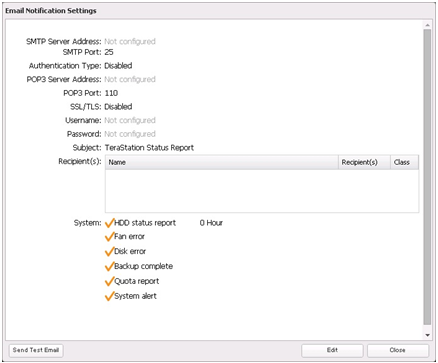
Task: Click the 'Email Notification Settings' title text
Action: click(51, 11)
